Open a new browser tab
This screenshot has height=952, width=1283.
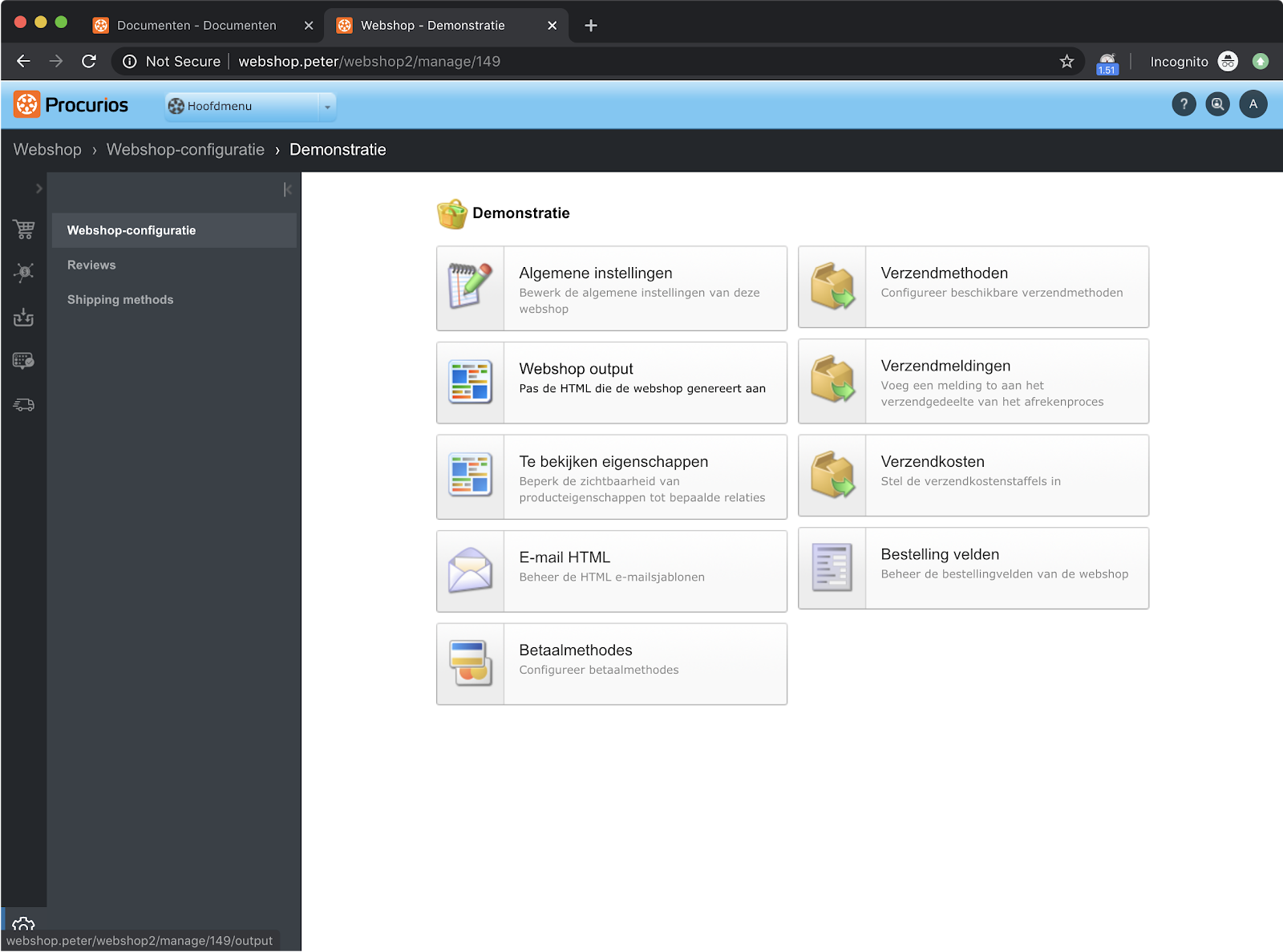point(591,26)
